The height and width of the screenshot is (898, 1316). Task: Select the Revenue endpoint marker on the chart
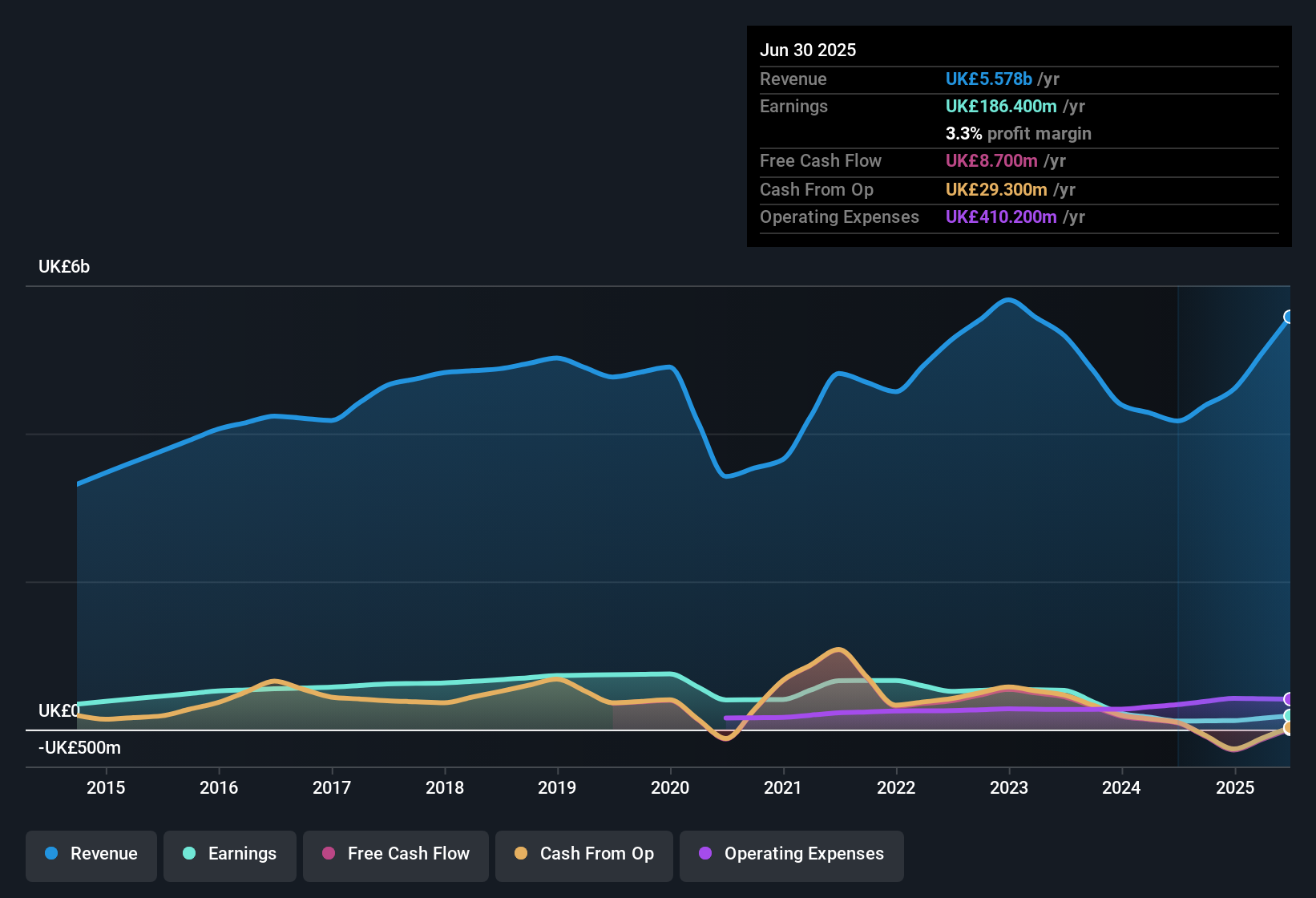pos(1289,318)
